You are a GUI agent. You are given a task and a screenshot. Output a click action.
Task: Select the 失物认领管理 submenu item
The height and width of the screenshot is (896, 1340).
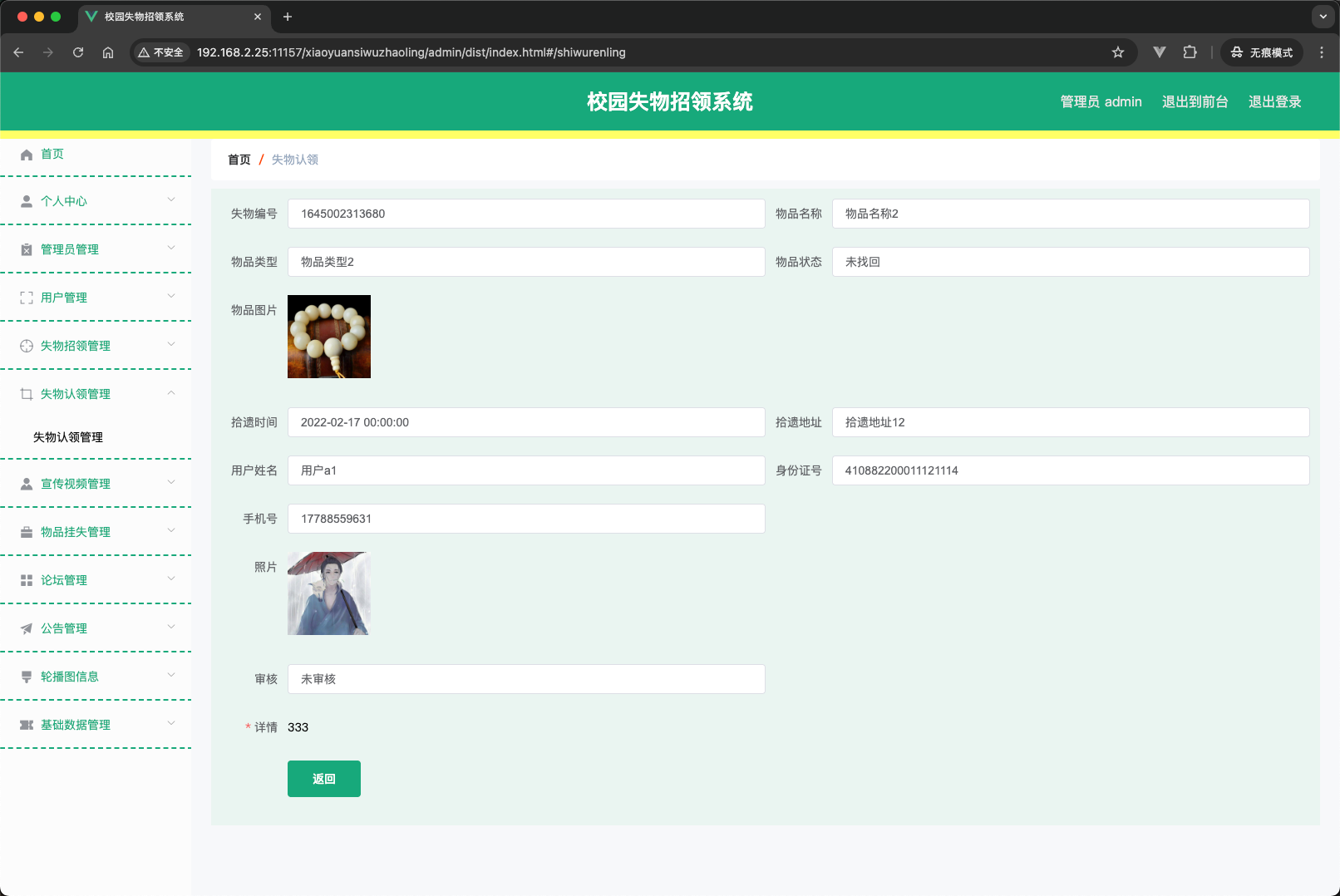[x=68, y=437]
